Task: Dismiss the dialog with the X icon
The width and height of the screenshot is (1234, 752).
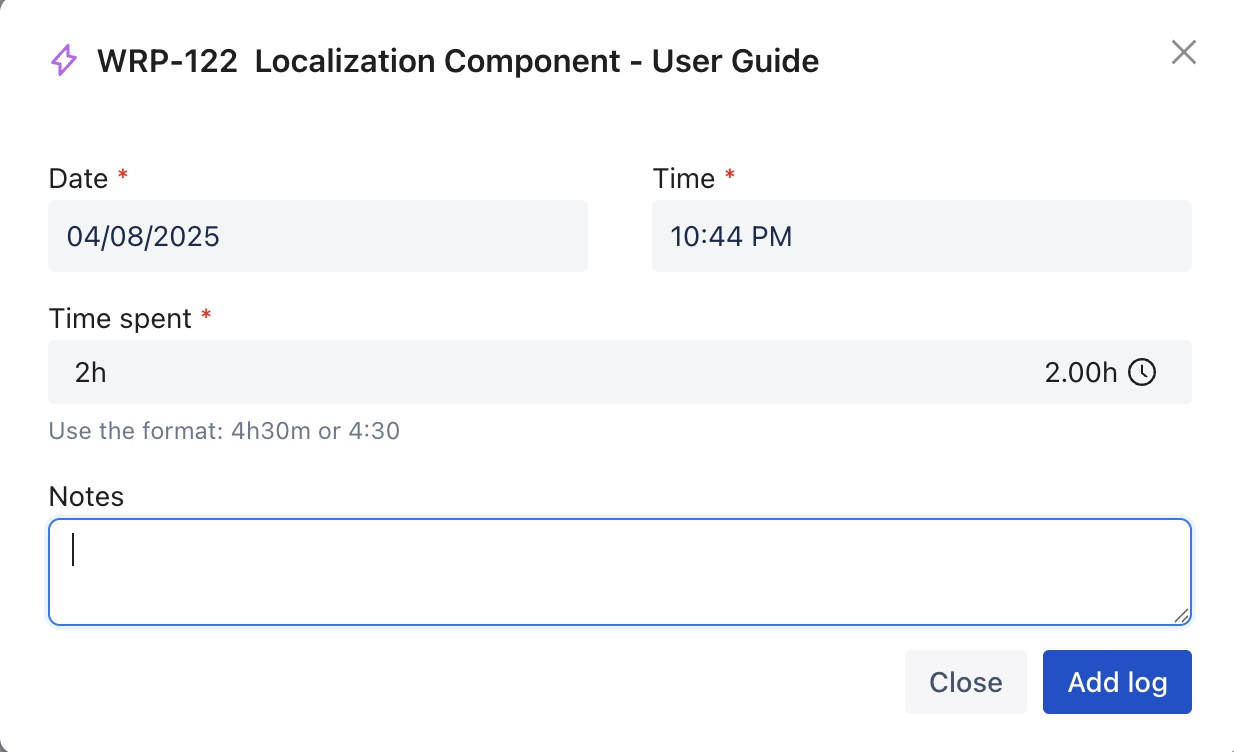Action: click(x=1183, y=53)
